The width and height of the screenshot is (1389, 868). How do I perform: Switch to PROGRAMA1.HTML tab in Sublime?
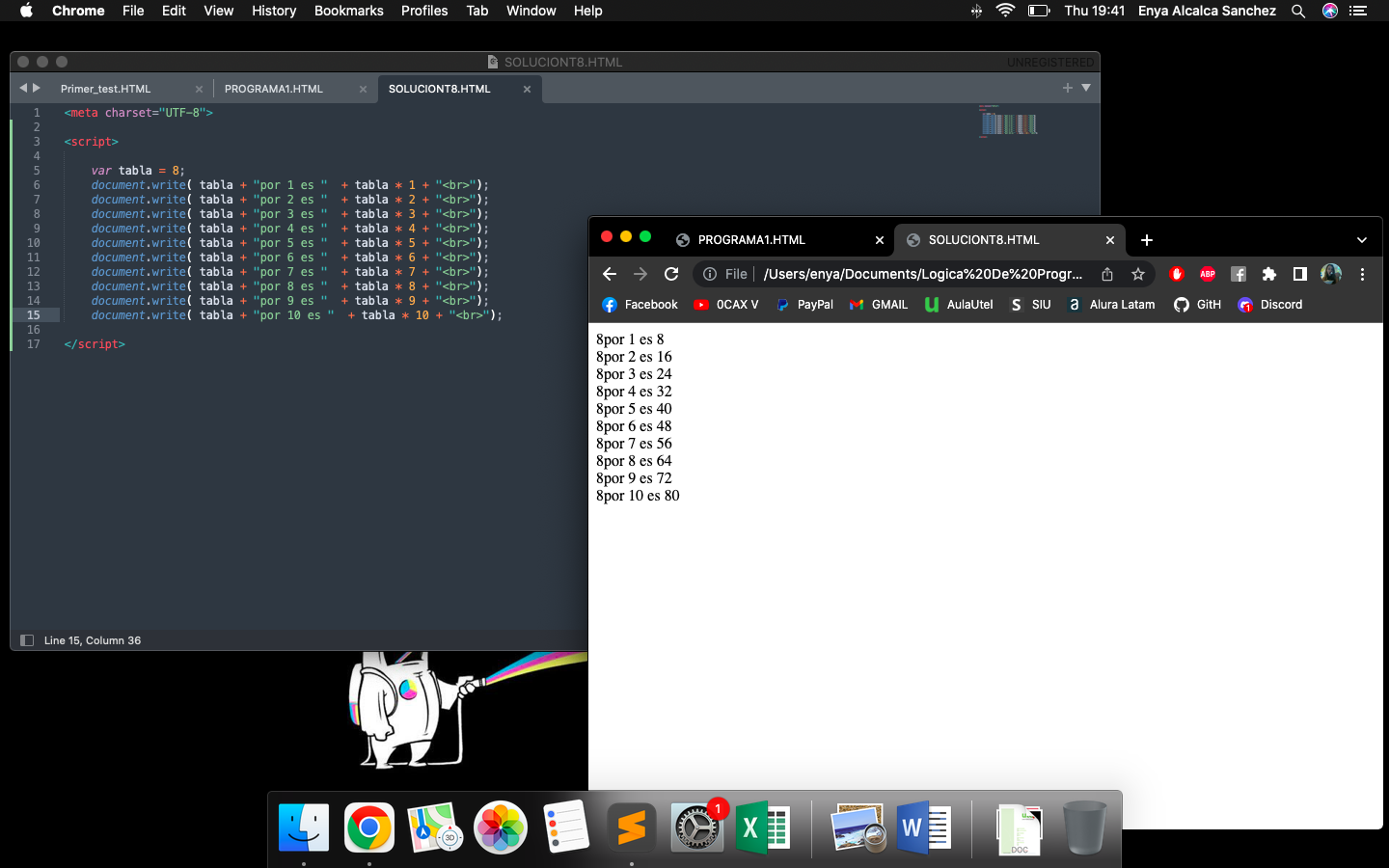tap(274, 89)
